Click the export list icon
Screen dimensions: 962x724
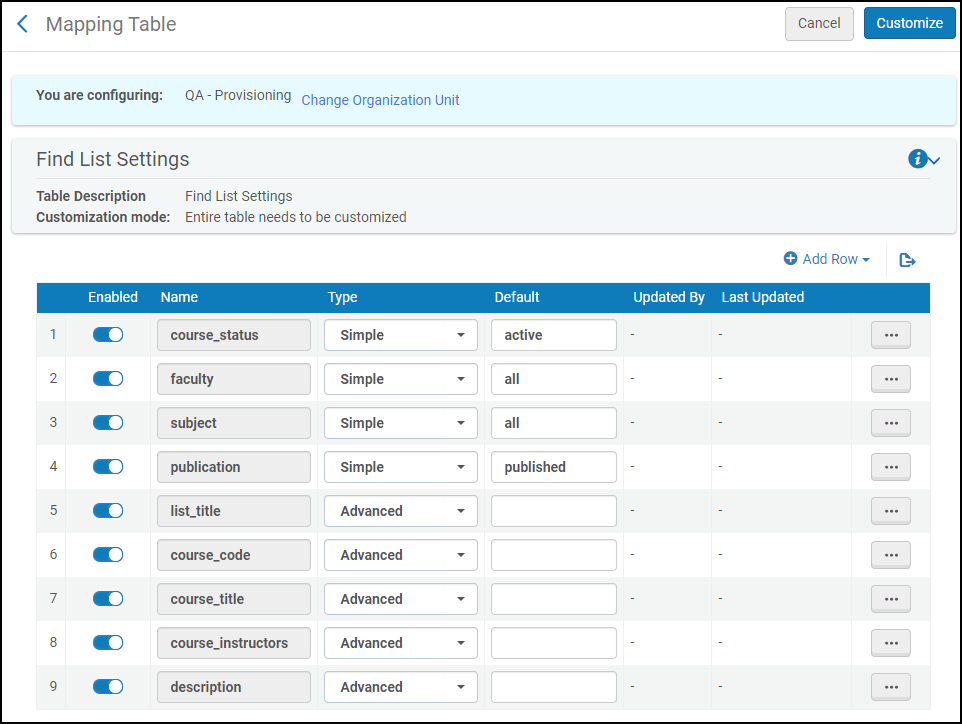click(x=907, y=260)
